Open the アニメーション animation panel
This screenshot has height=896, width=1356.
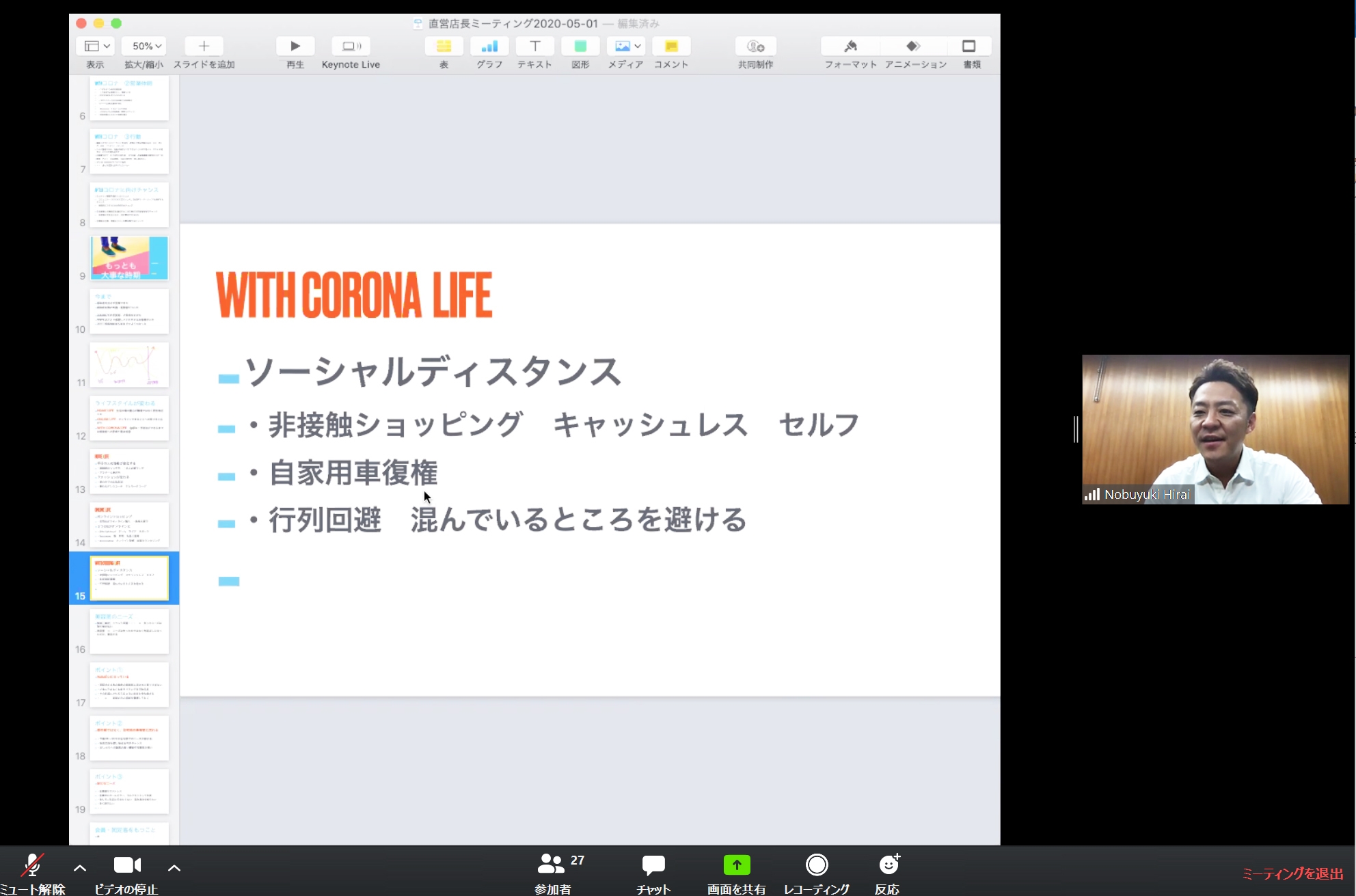coord(914,46)
